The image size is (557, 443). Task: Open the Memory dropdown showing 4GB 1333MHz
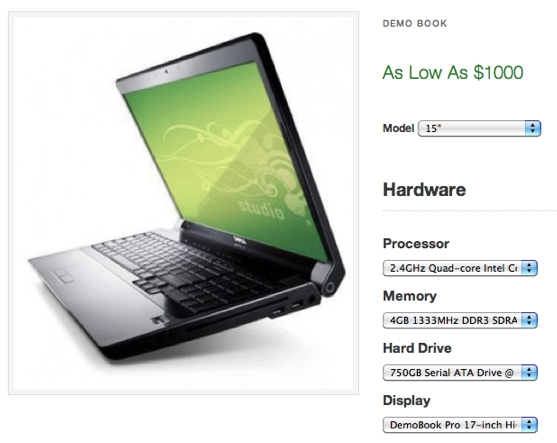460,320
